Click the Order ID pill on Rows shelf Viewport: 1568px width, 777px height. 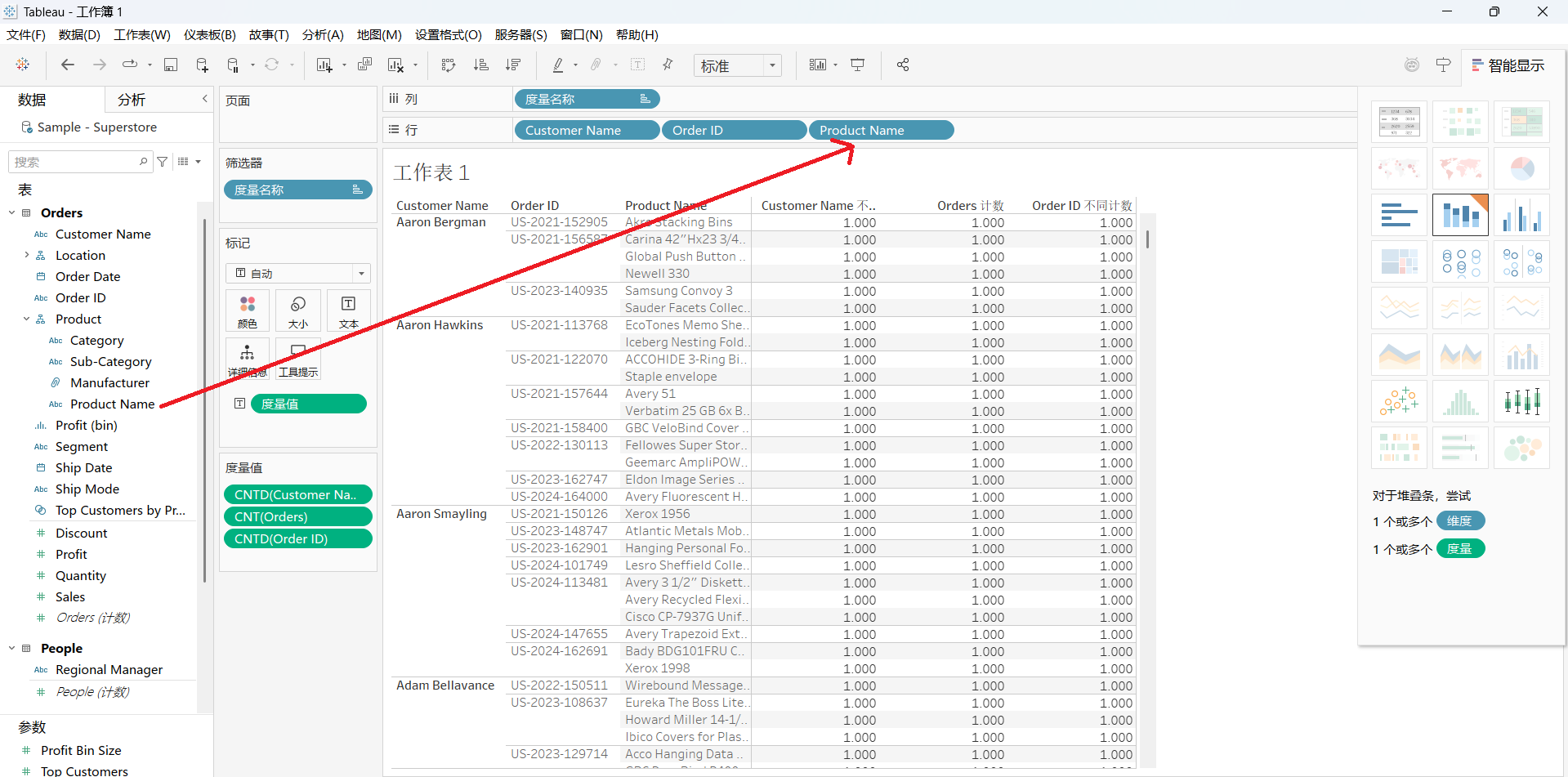point(734,130)
